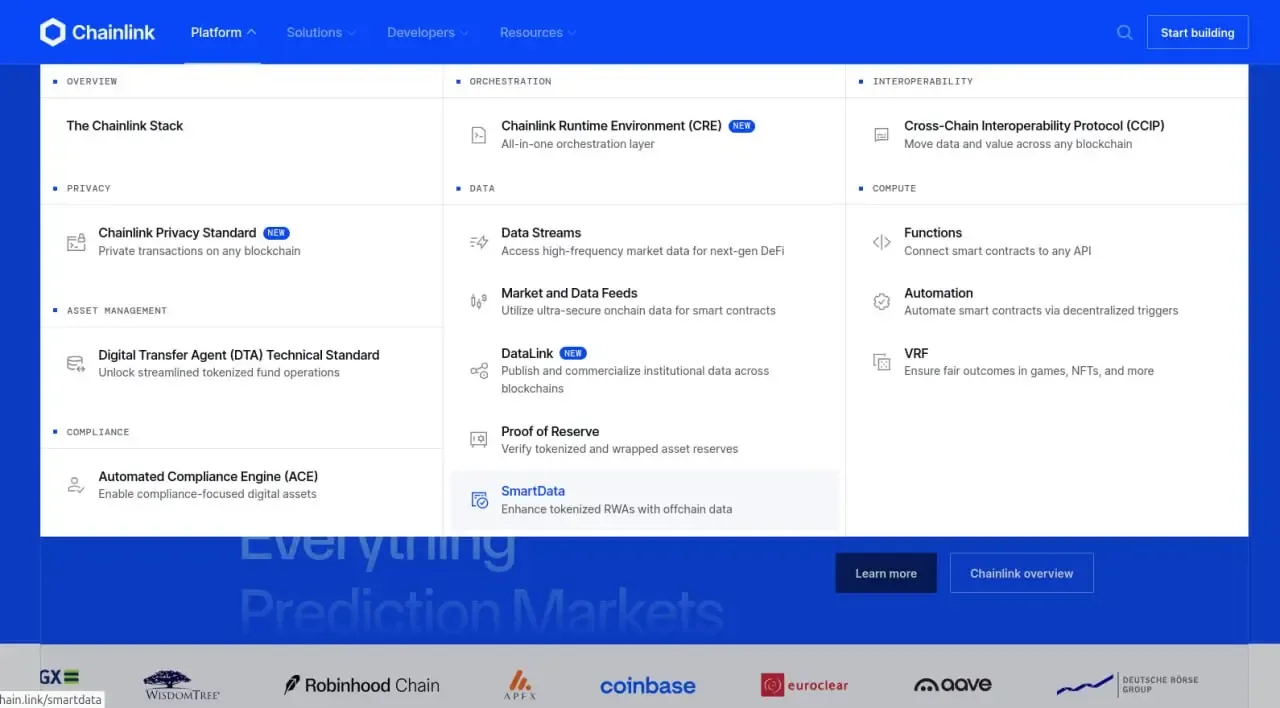Screen dimensions: 1280x708
Task: Click 'Private transactions on any blockchain' text
Action: point(199,251)
